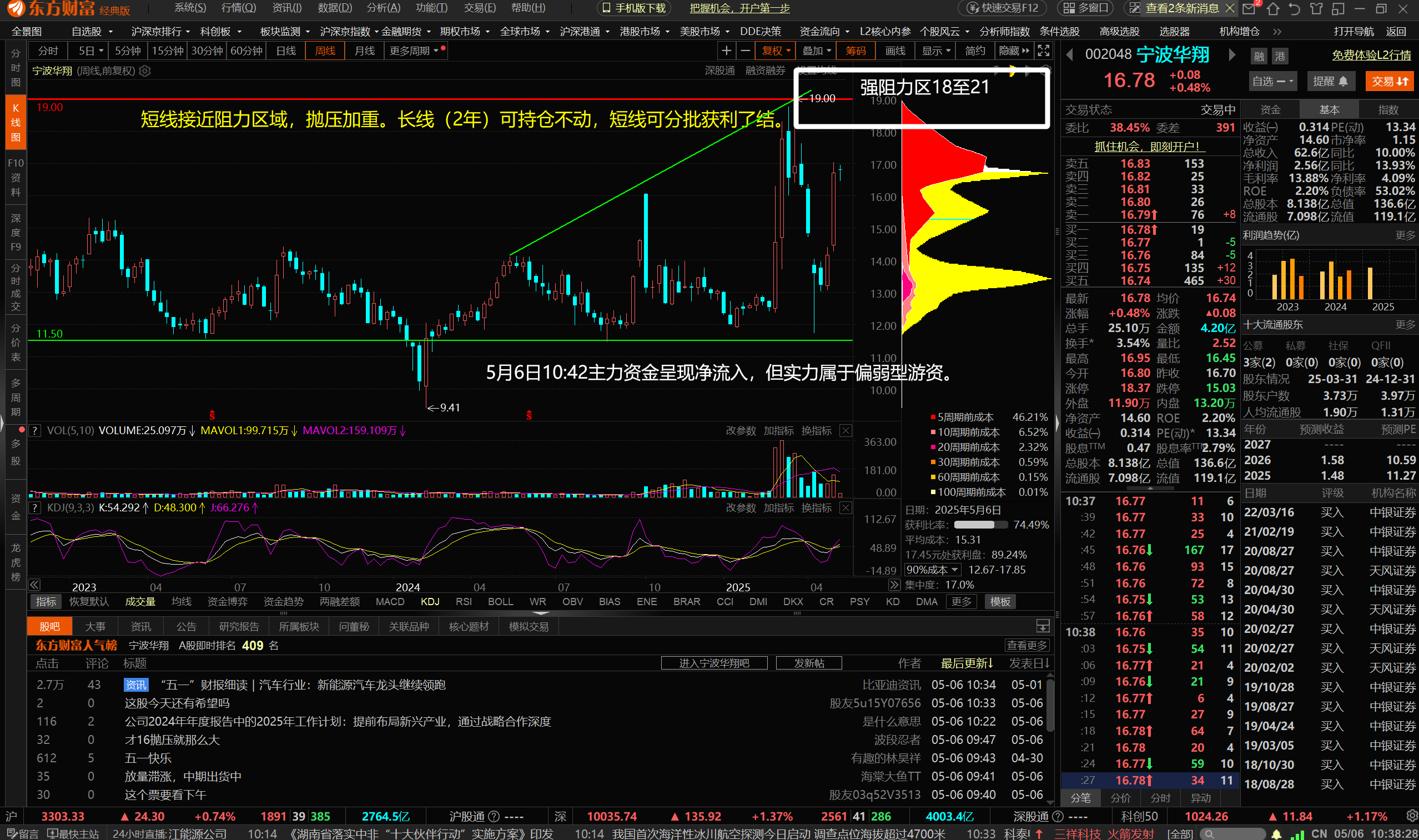Jump to latest chart data with double-right arrow
The width and height of the screenshot is (1419, 840).
click(x=894, y=585)
